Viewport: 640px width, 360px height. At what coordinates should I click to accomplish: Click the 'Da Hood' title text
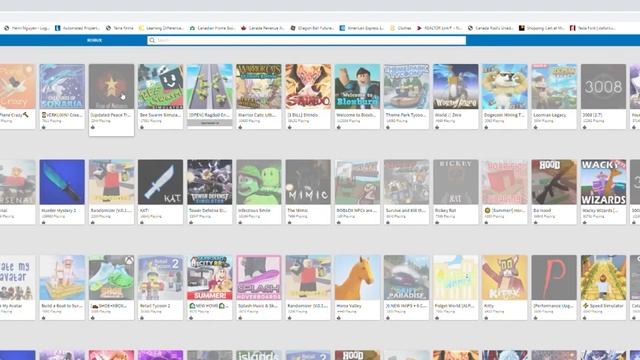click(542, 211)
